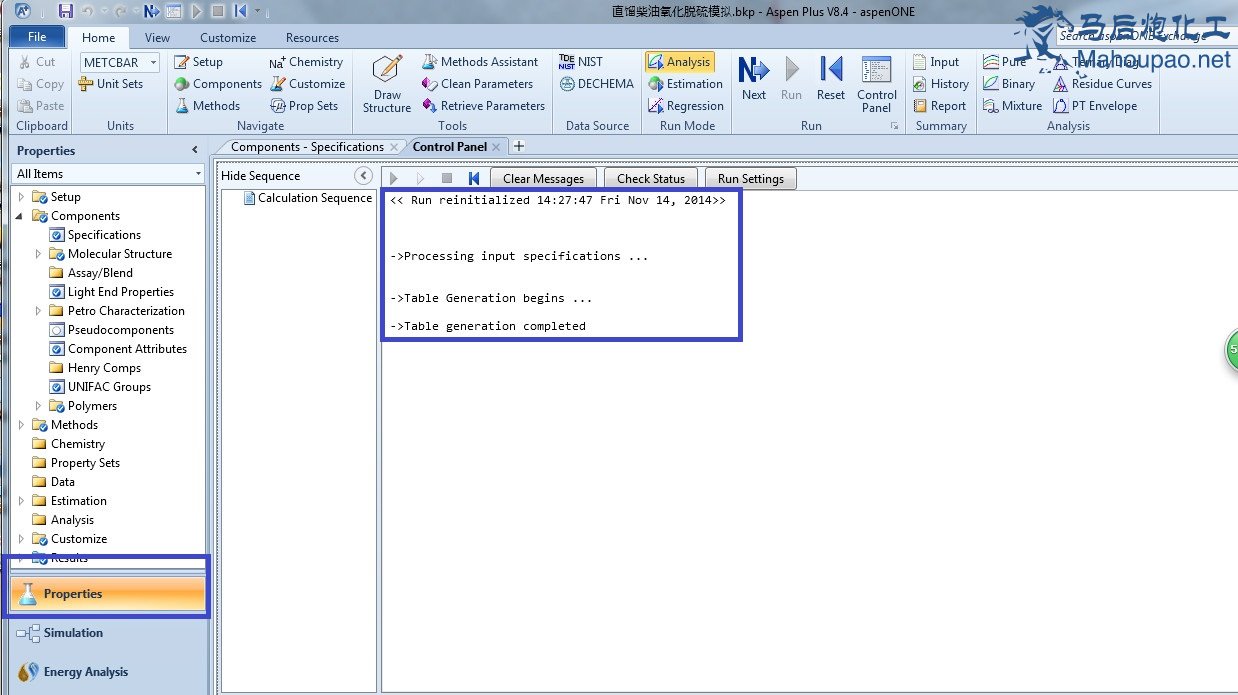Open Mixture analysis
This screenshot has height=695, width=1238.
click(x=1012, y=106)
